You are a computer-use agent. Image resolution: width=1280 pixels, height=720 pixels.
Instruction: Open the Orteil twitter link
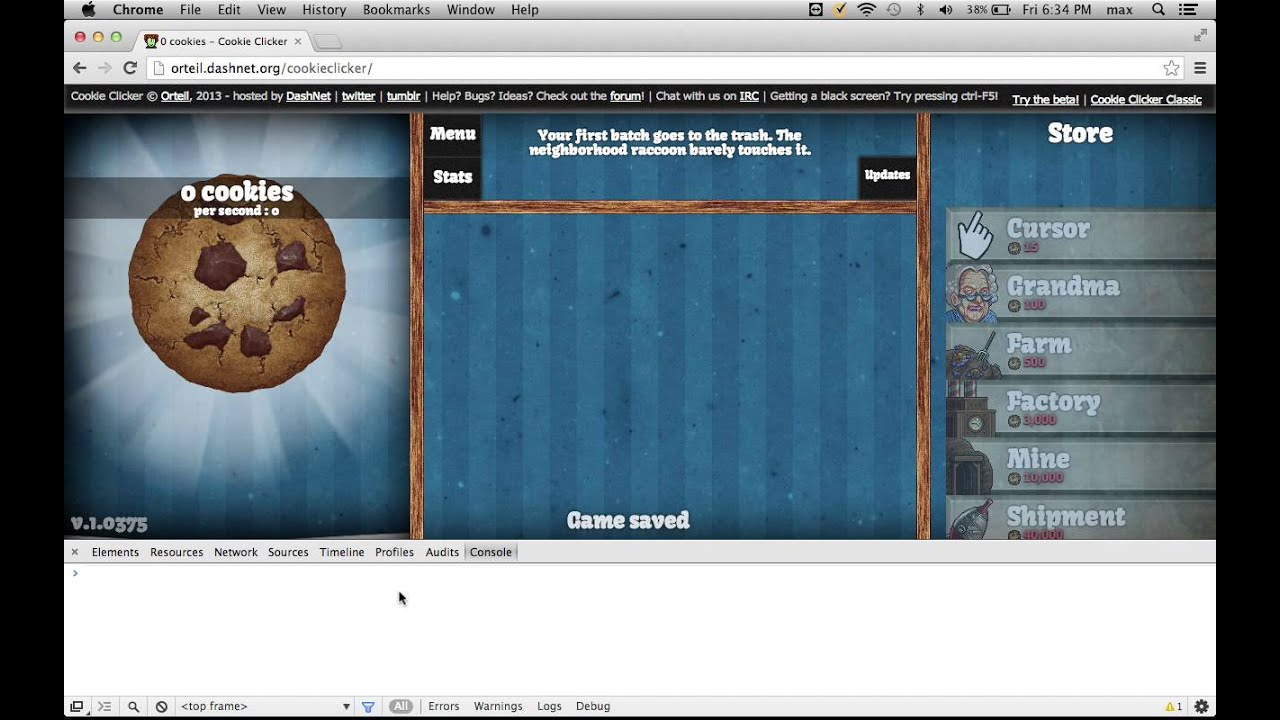(x=358, y=96)
